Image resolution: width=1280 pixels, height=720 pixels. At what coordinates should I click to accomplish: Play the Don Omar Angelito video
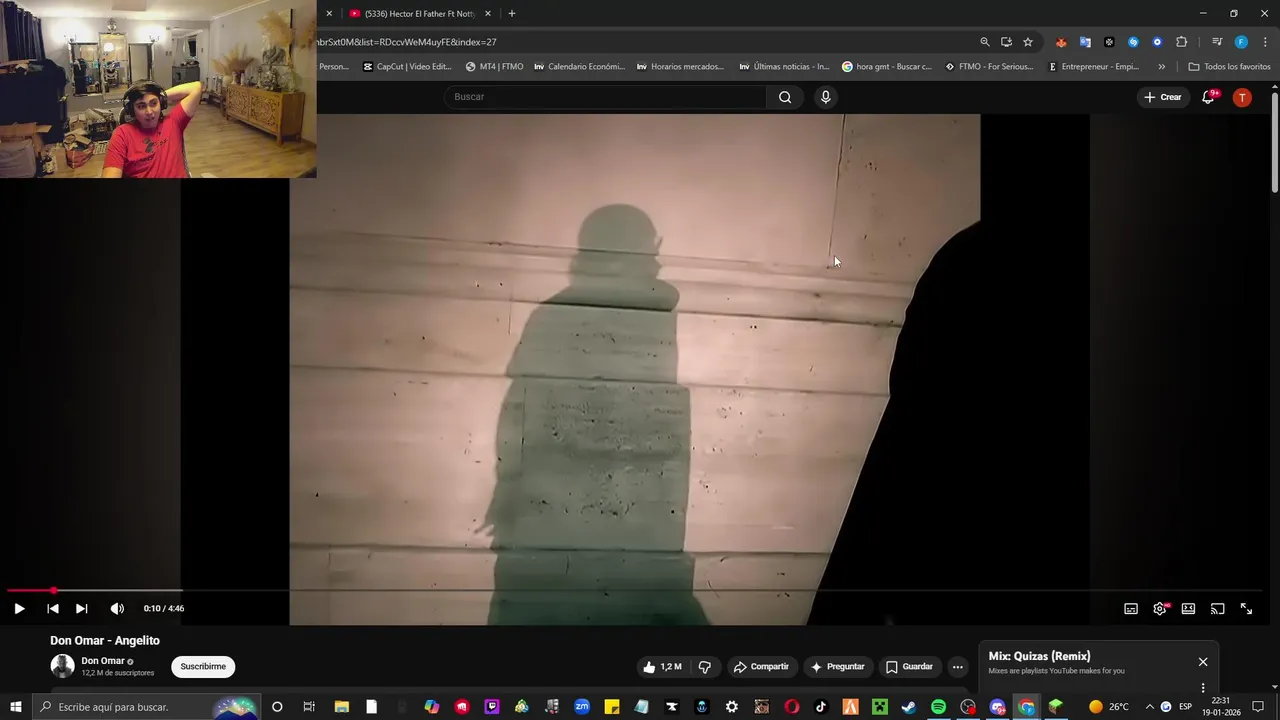pyautogui.click(x=19, y=608)
